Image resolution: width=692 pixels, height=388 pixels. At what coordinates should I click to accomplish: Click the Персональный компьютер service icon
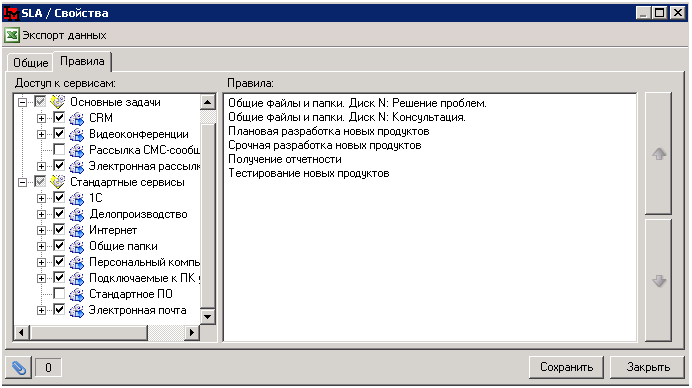pos(76,262)
